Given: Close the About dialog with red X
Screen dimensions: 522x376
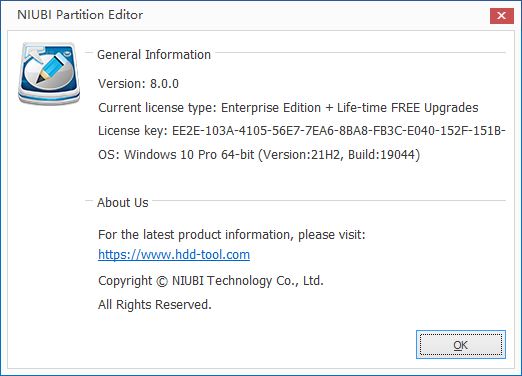Looking at the screenshot, I should tap(501, 15).
